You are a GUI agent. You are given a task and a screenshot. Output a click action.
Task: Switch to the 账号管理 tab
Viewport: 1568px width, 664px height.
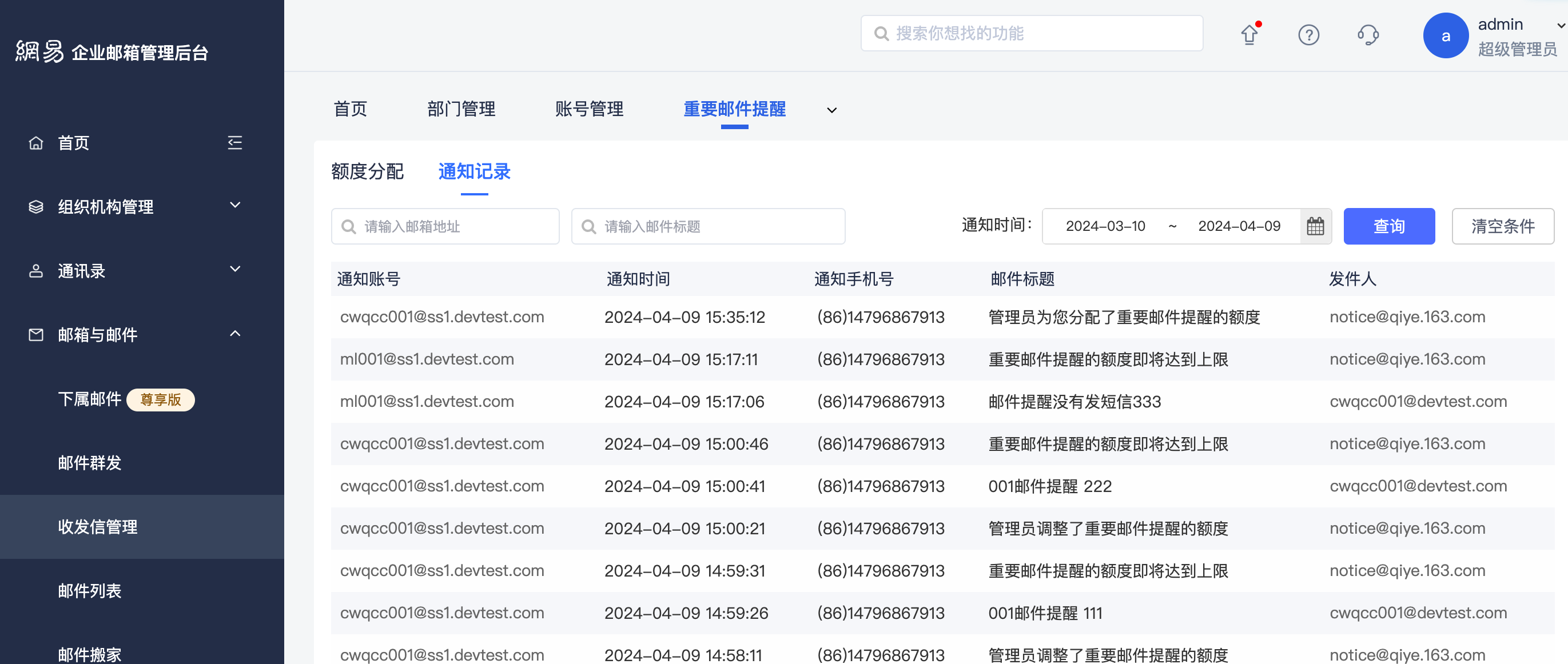pos(589,109)
